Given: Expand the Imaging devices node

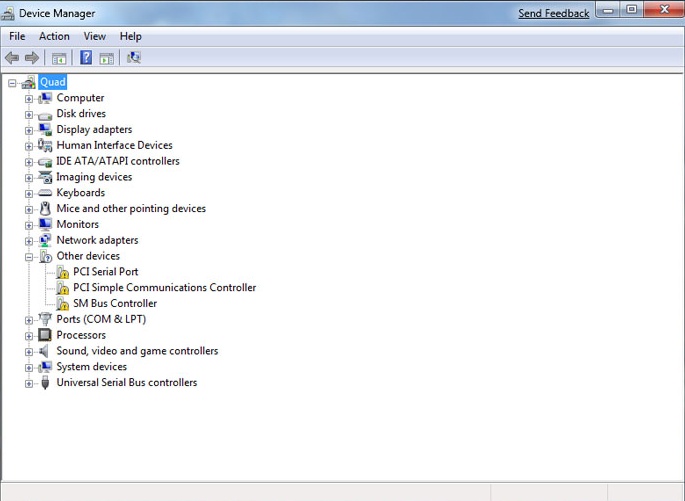Looking at the screenshot, I should pos(28,178).
